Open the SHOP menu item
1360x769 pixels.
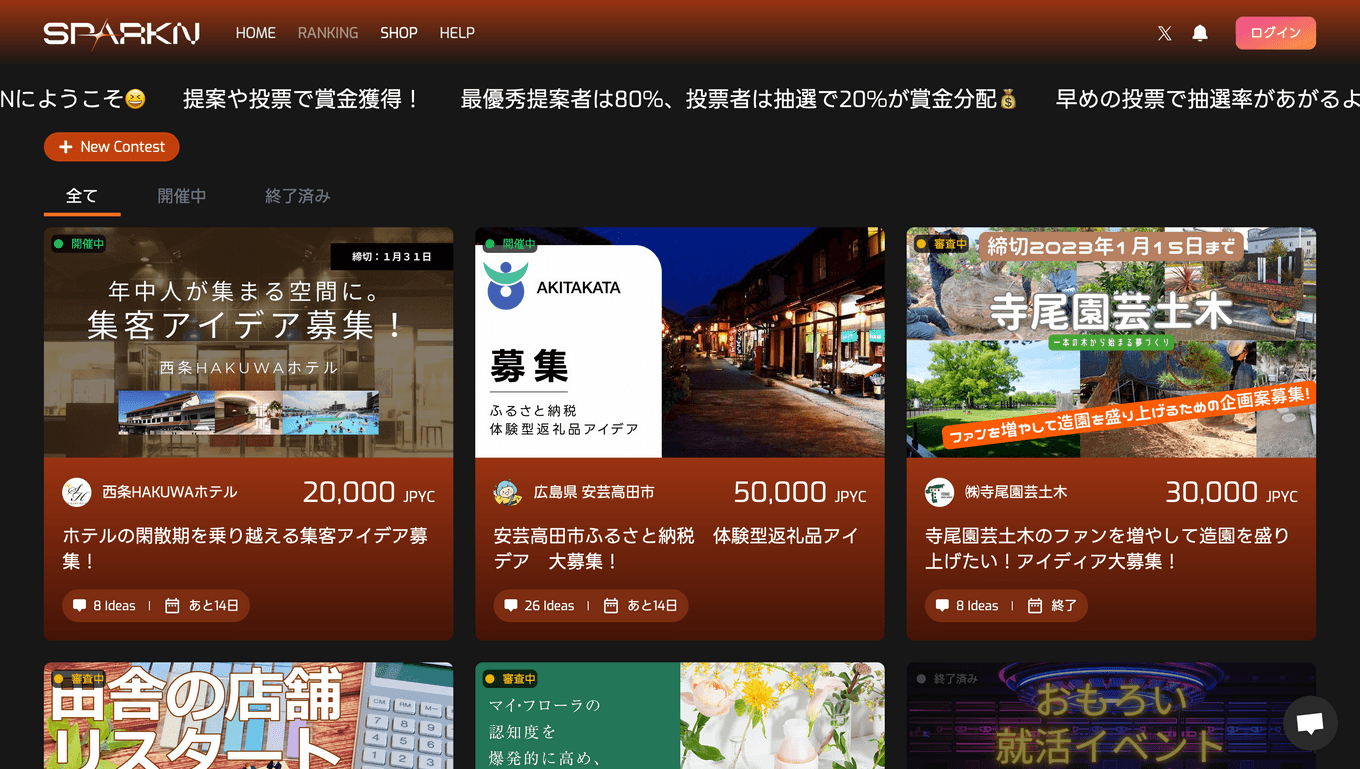tap(398, 33)
